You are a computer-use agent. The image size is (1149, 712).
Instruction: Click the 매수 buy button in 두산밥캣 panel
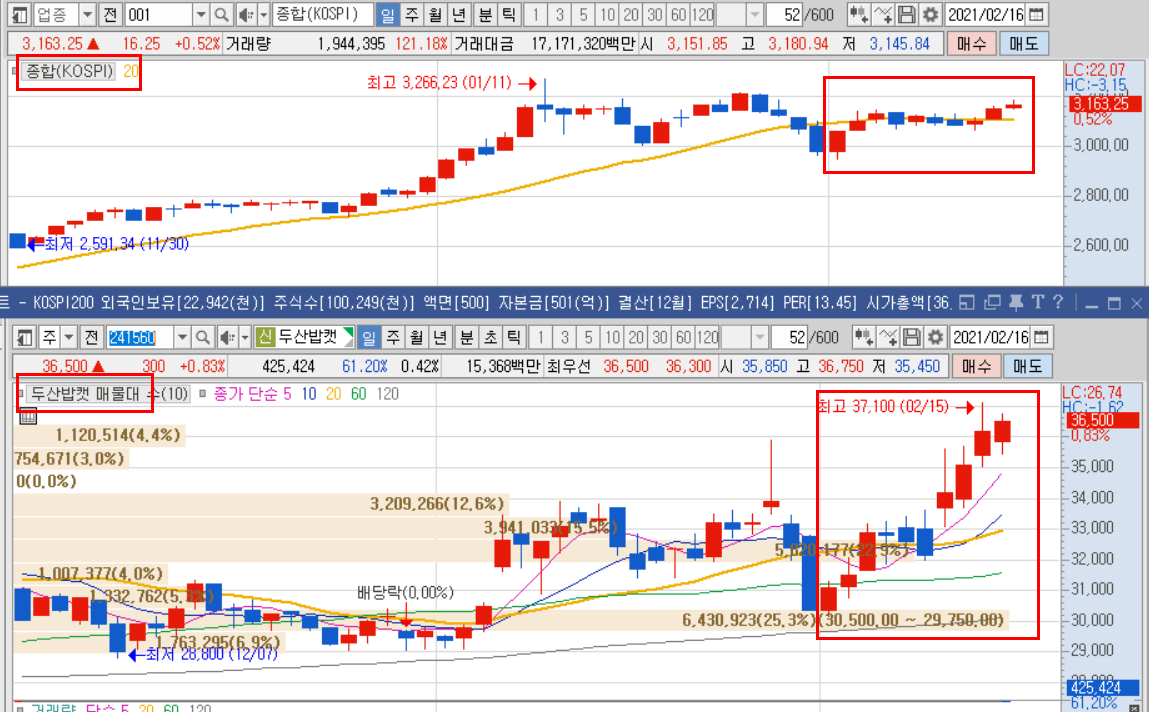[976, 366]
